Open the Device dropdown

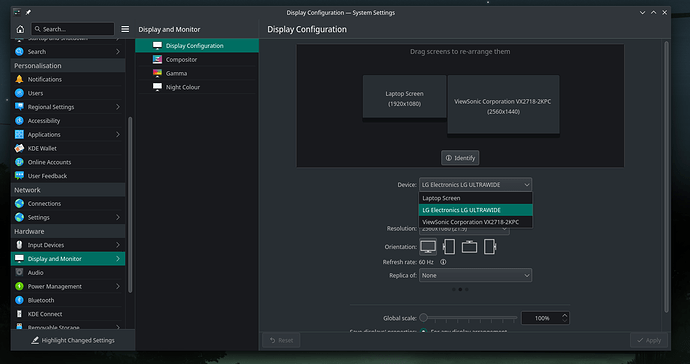tap(475, 184)
